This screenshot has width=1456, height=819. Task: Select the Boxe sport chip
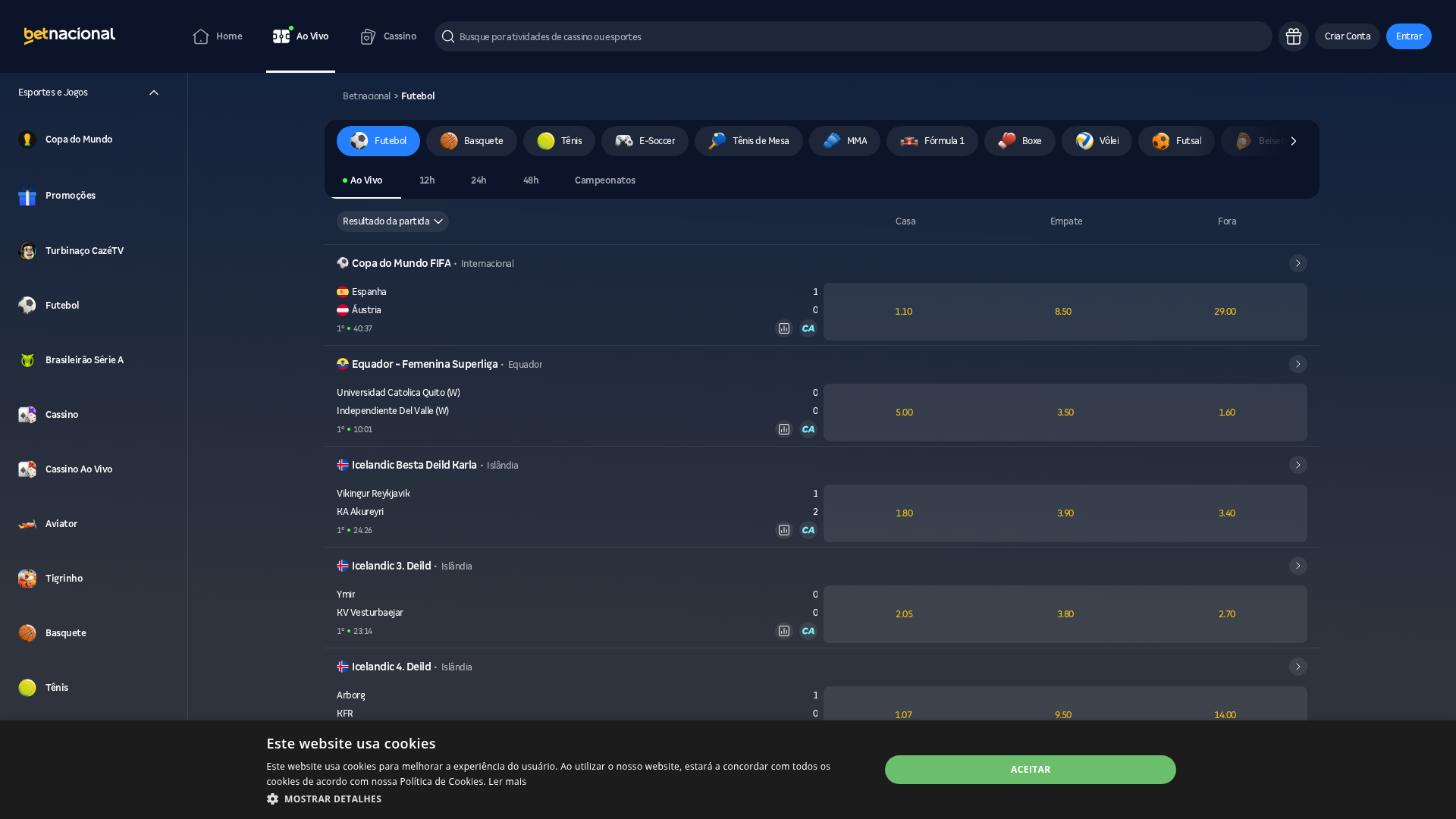[1020, 141]
